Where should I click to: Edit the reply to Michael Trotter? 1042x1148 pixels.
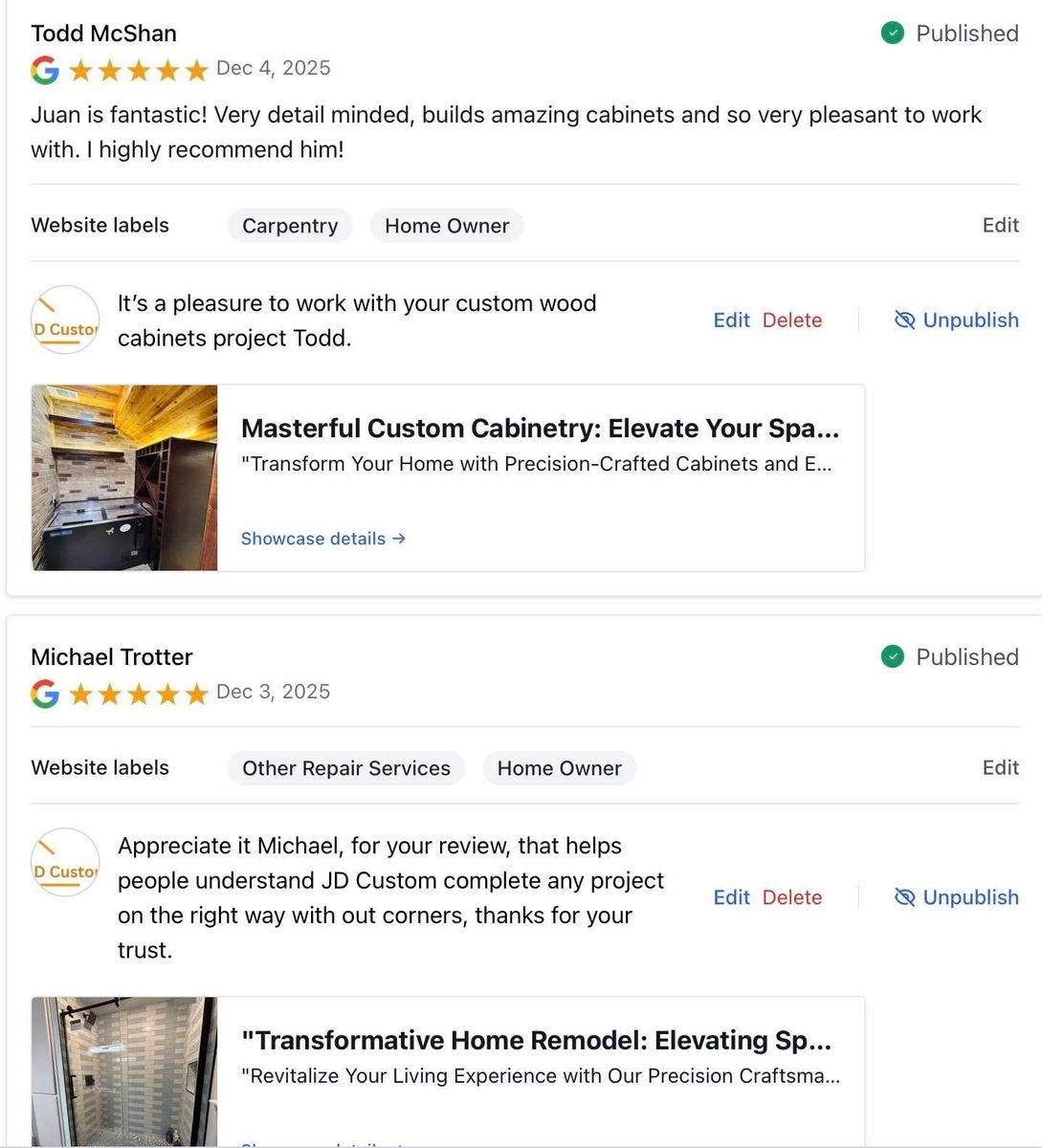(x=731, y=897)
